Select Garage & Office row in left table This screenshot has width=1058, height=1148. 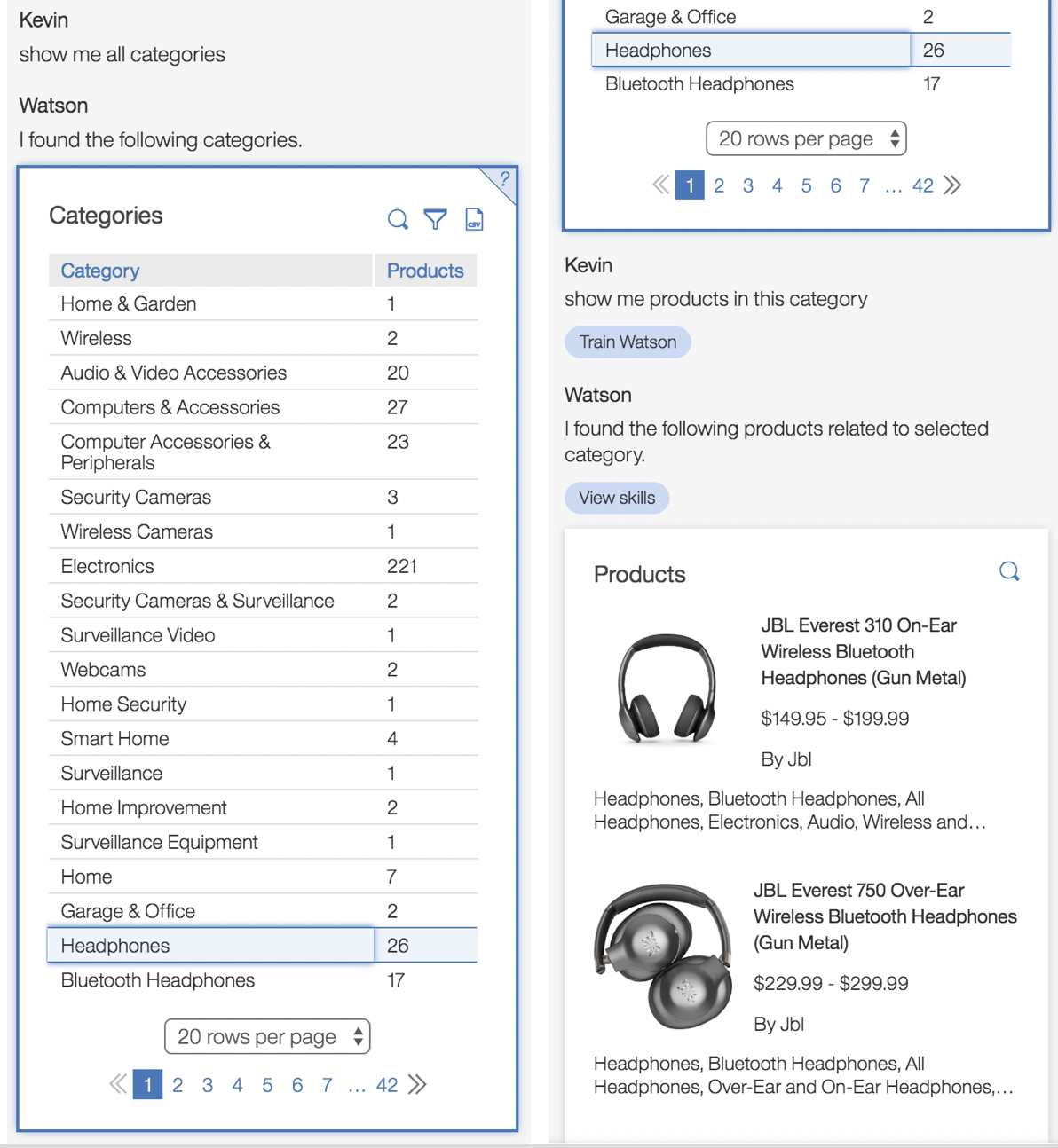(264, 911)
